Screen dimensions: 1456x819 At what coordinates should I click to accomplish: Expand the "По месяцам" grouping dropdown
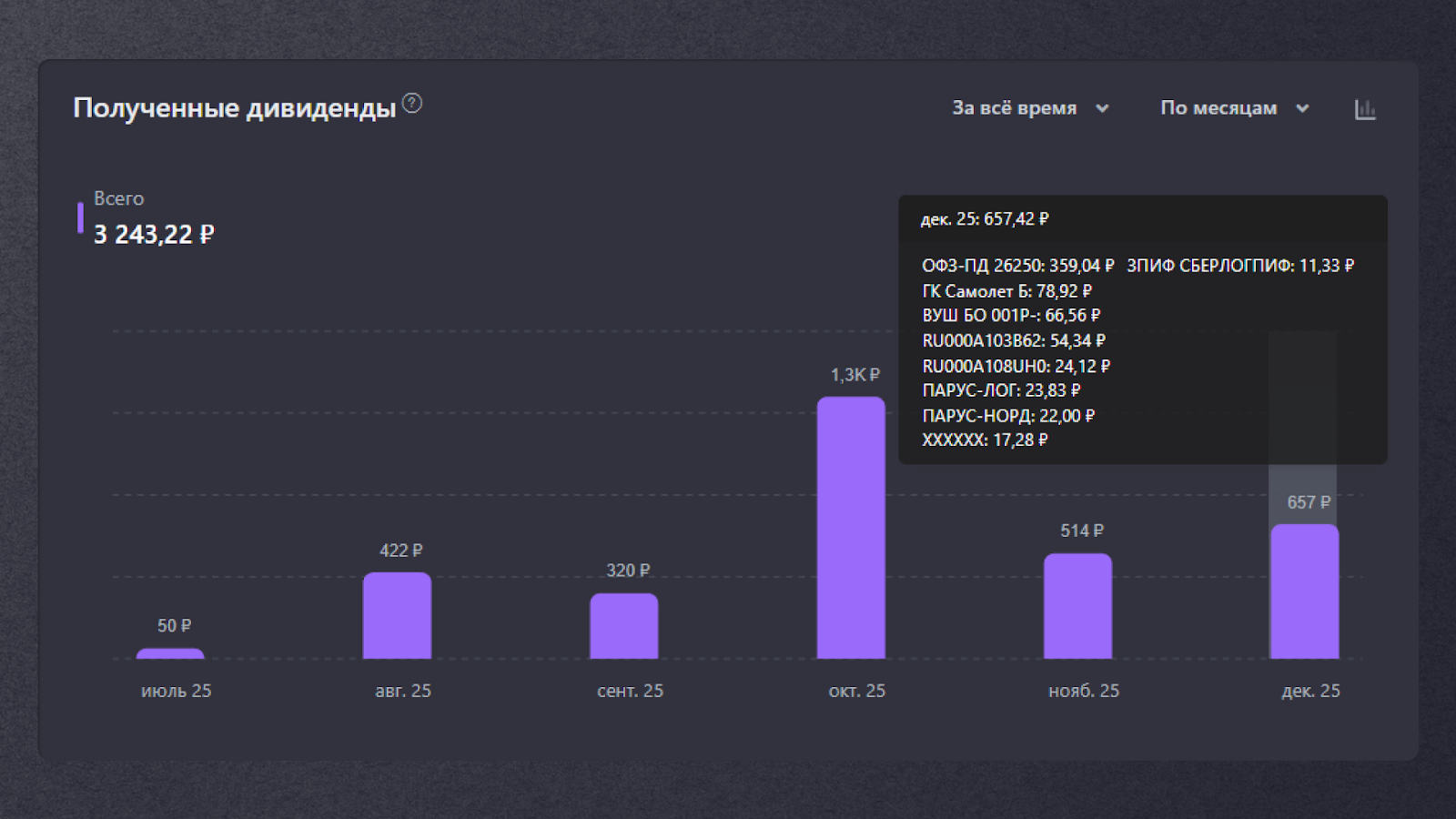1234,108
